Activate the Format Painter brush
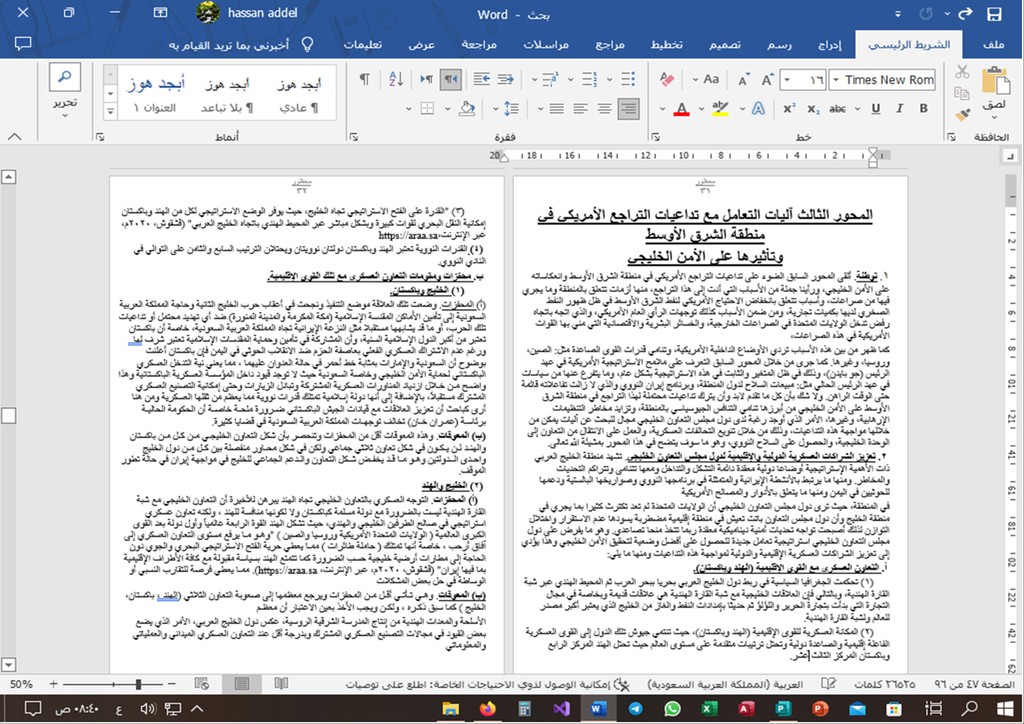 coord(962,115)
